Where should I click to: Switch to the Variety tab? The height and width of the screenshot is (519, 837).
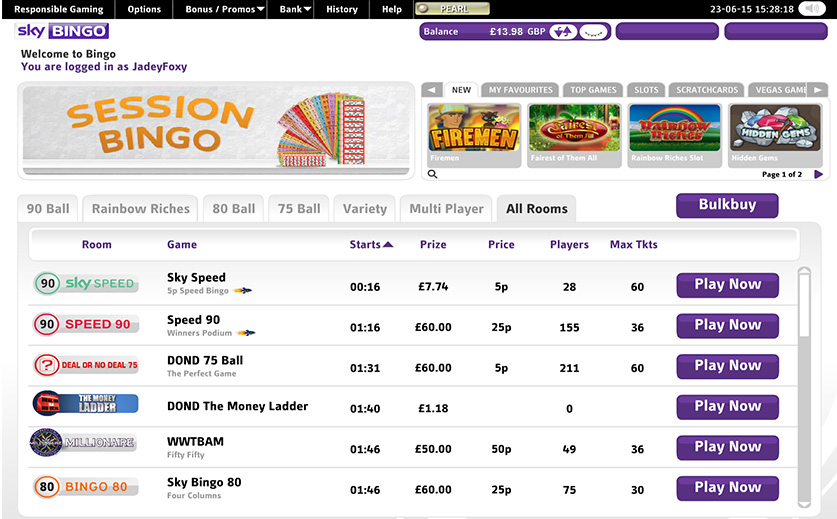tap(365, 208)
